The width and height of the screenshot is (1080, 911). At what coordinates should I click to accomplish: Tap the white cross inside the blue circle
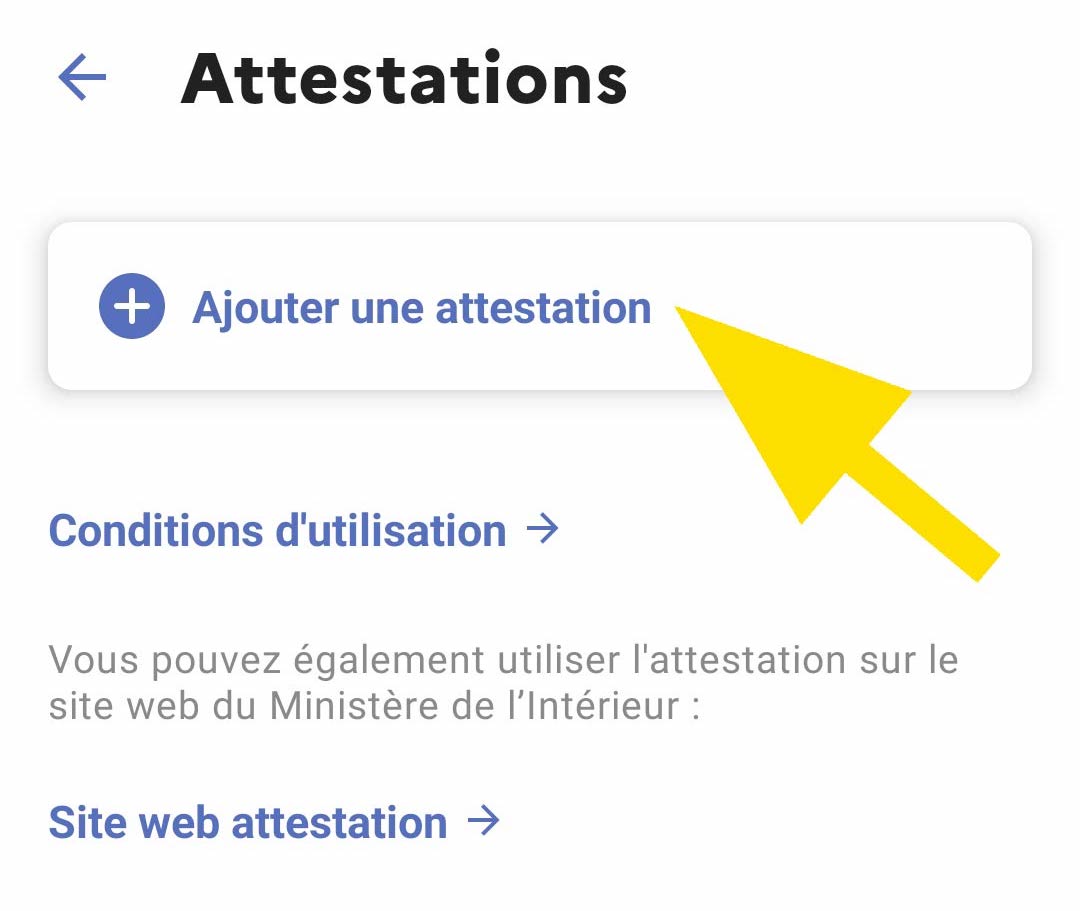[x=132, y=306]
